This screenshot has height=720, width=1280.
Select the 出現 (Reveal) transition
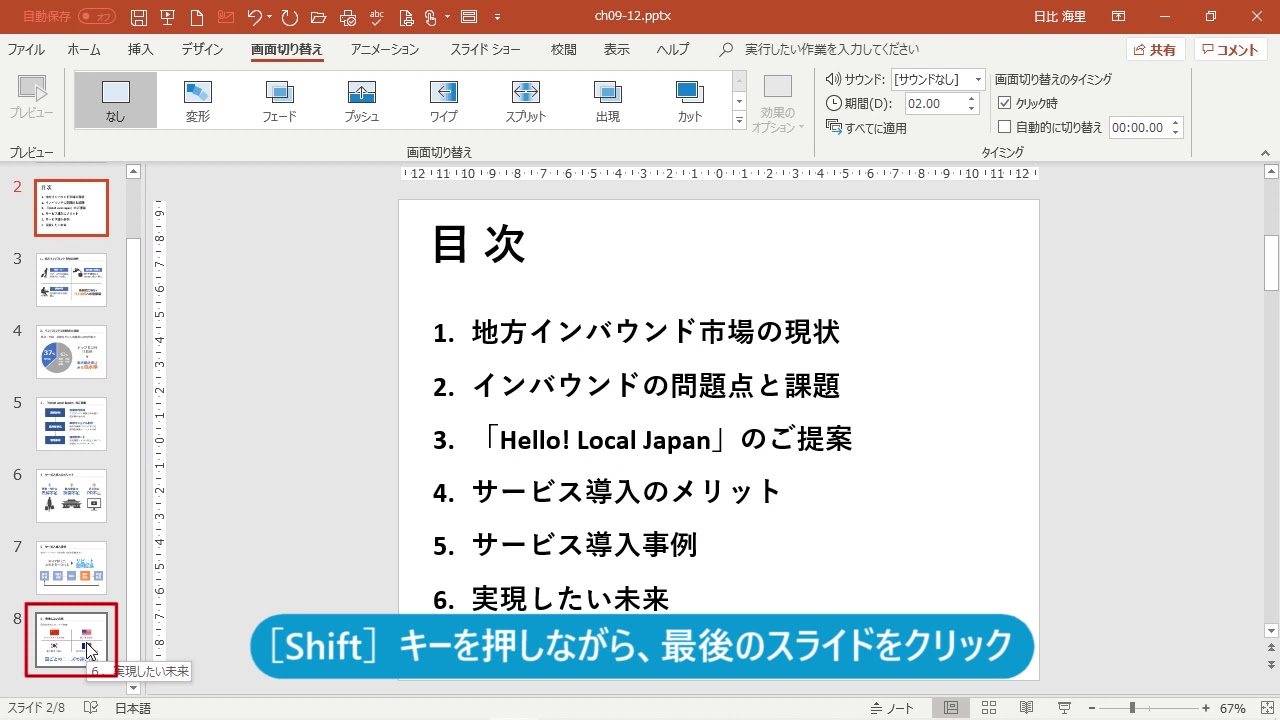[x=608, y=100]
